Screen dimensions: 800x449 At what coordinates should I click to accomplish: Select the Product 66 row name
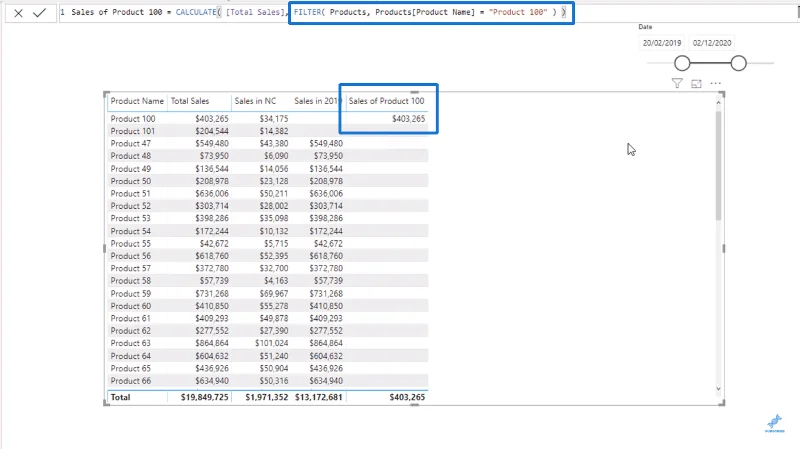pyautogui.click(x=131, y=381)
